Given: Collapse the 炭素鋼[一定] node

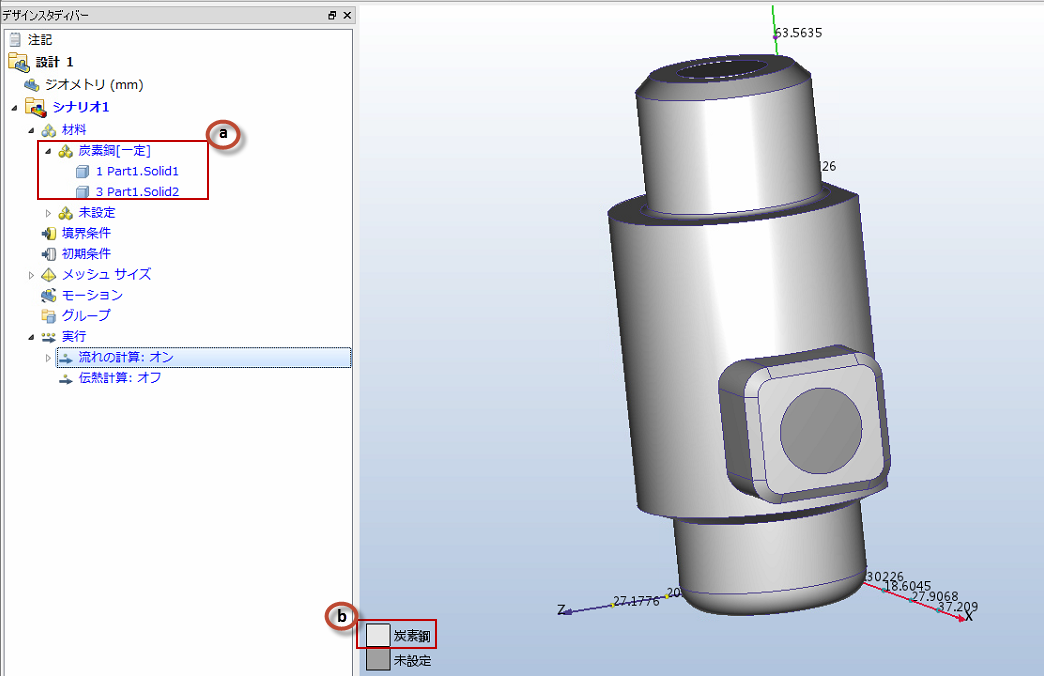Looking at the screenshot, I should tap(48, 152).
